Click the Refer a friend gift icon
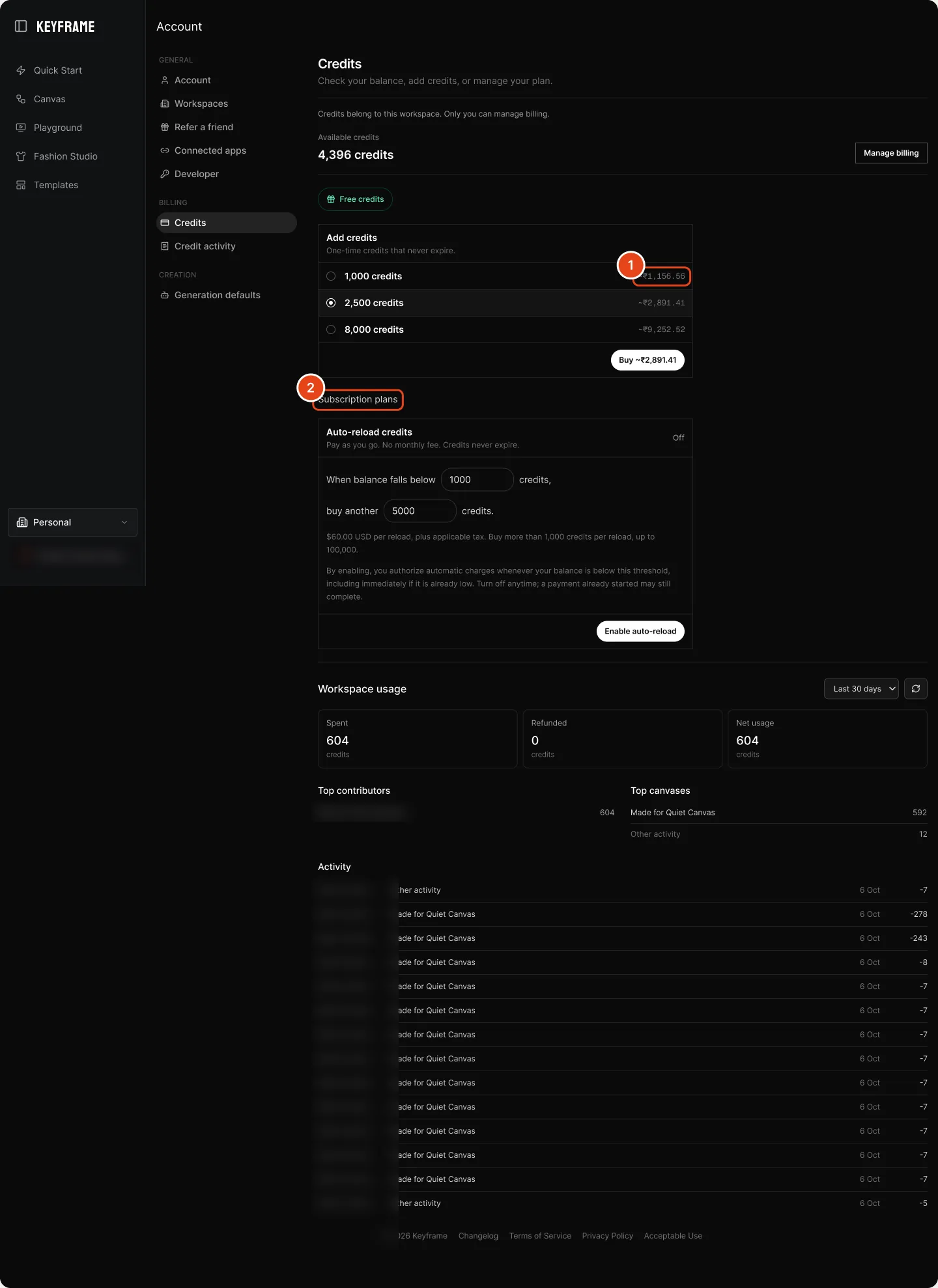The height and width of the screenshot is (1288, 938). click(165, 127)
